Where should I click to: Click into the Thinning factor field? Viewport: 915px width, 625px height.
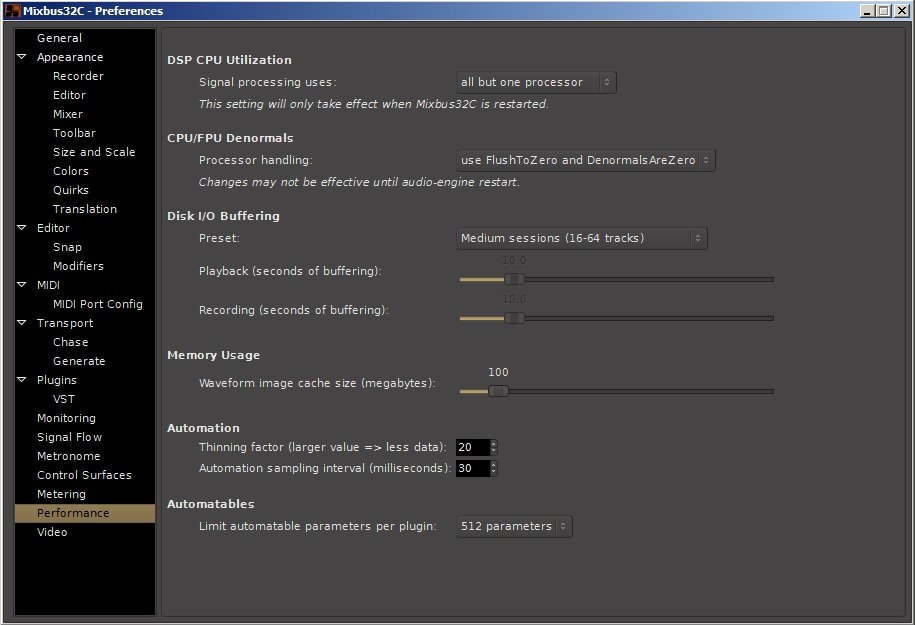tap(472, 447)
